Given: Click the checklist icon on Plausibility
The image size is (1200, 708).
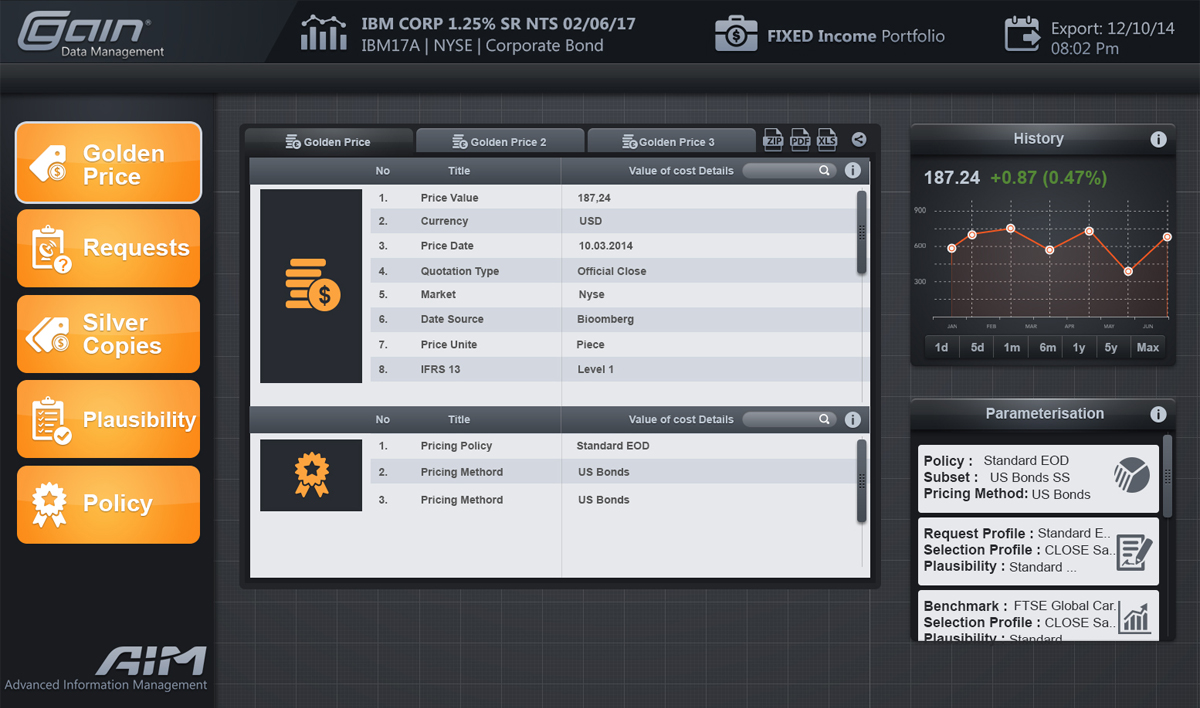Looking at the screenshot, I should click(x=50, y=420).
